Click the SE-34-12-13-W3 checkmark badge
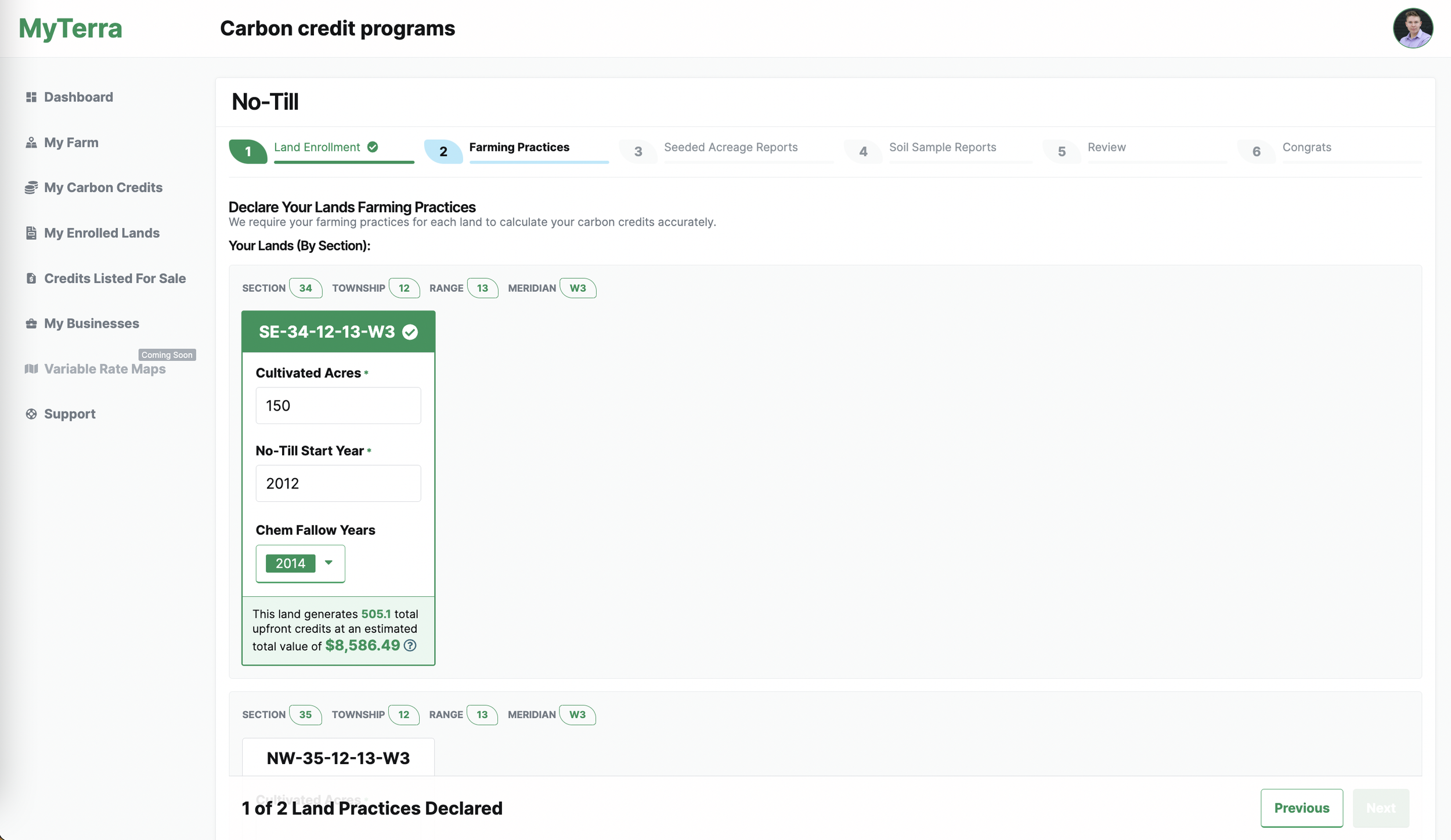This screenshot has width=1451, height=840. click(410, 332)
